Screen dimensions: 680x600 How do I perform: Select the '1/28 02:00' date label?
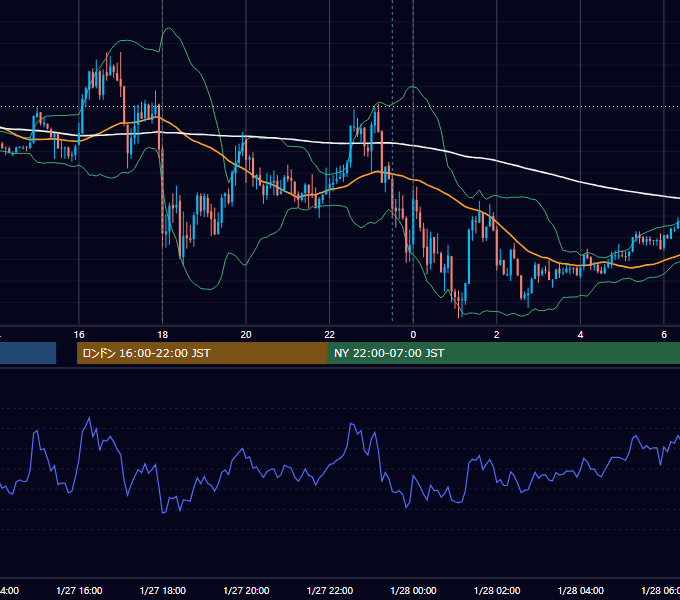click(497, 591)
